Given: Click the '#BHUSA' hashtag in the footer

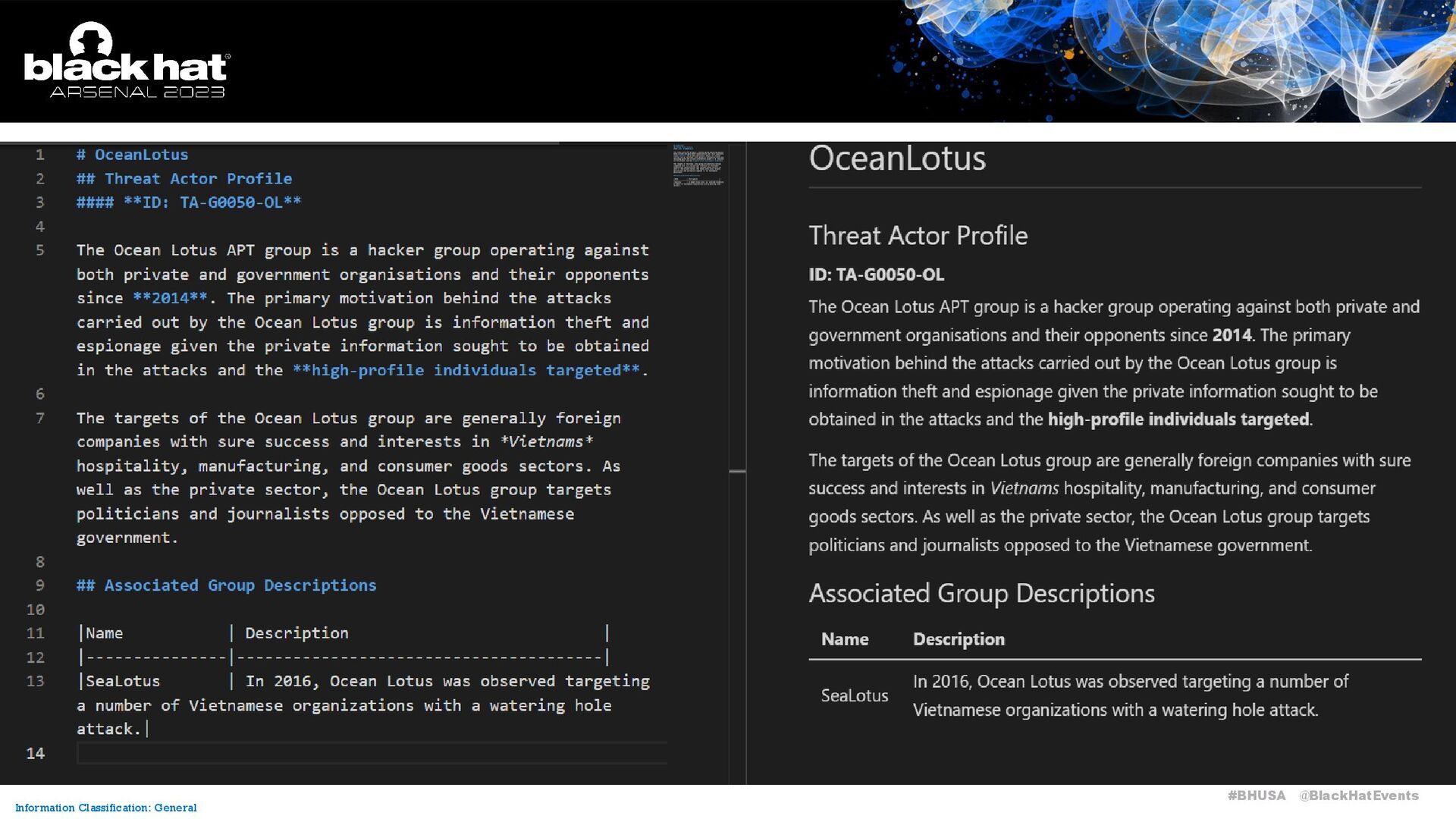Looking at the screenshot, I should pyautogui.click(x=1257, y=795).
